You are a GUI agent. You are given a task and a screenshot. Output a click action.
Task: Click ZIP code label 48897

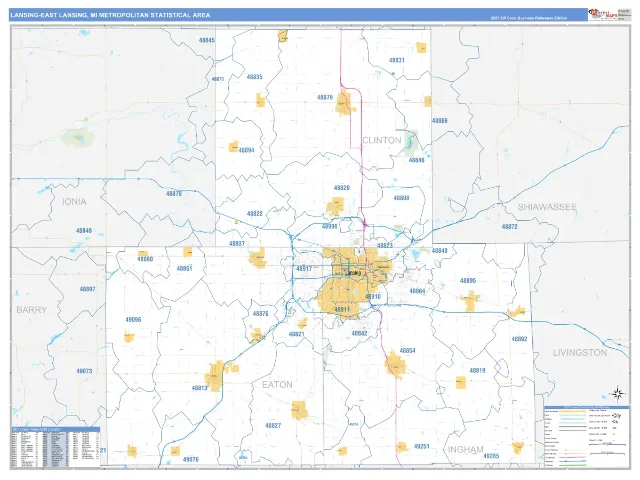coord(87,289)
